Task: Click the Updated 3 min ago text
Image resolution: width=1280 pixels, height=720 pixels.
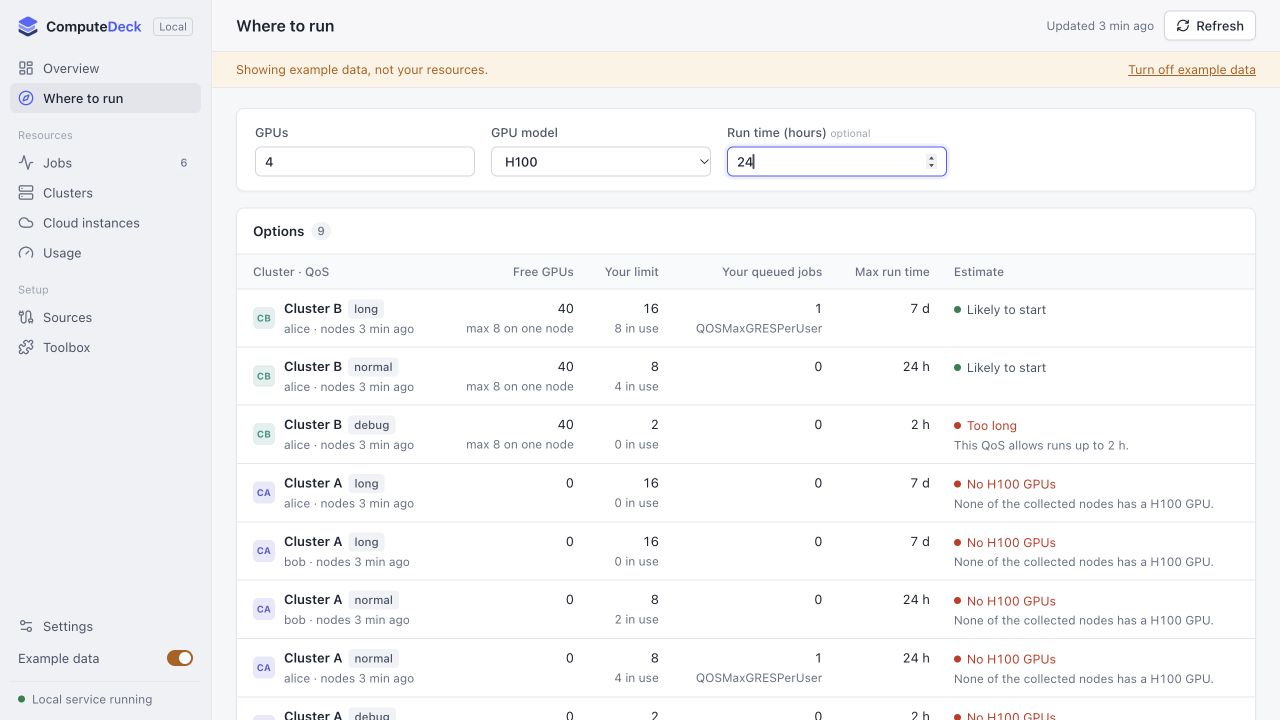Action: [1100, 26]
